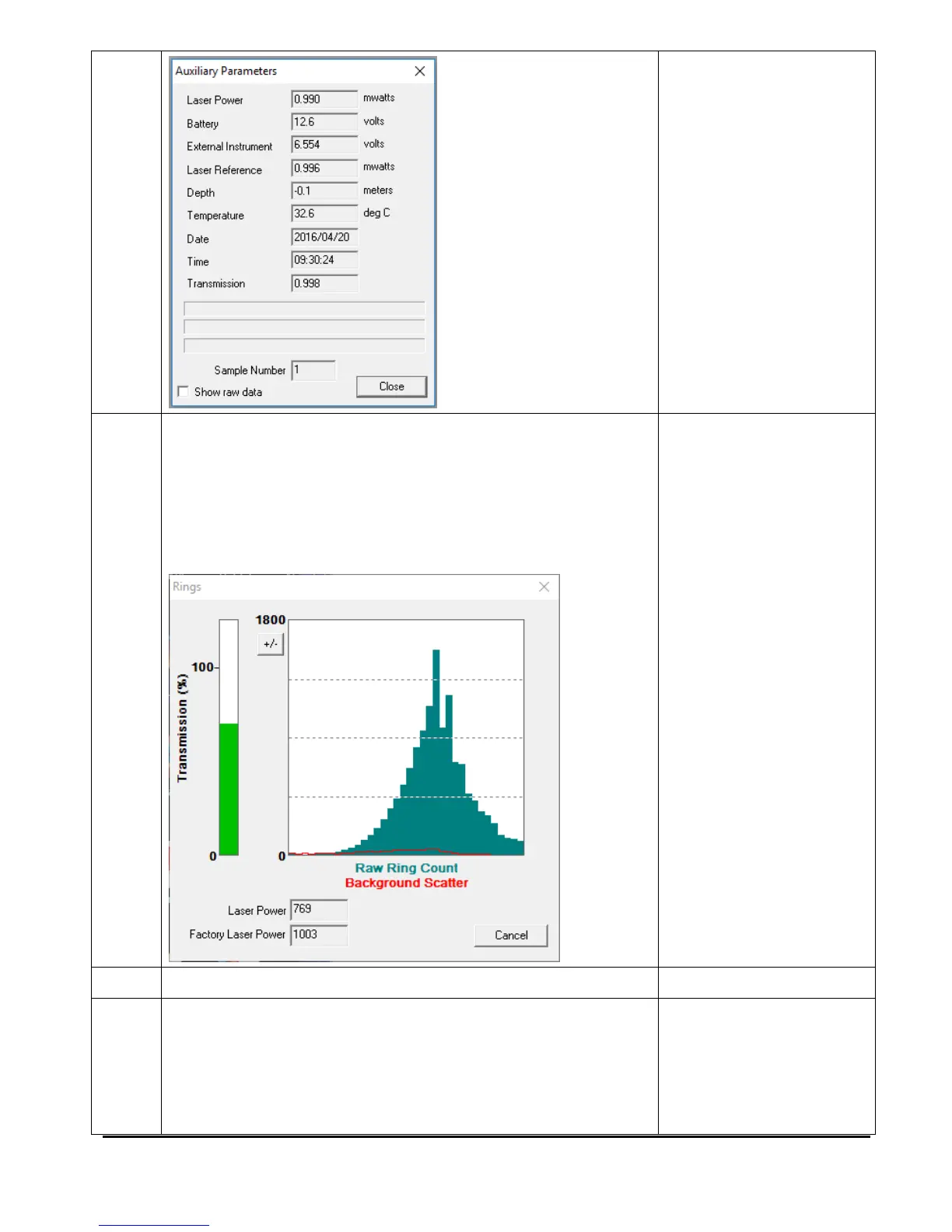Select the External Instrument field 6.554
Screen dimensions: 952x1232
324,145
